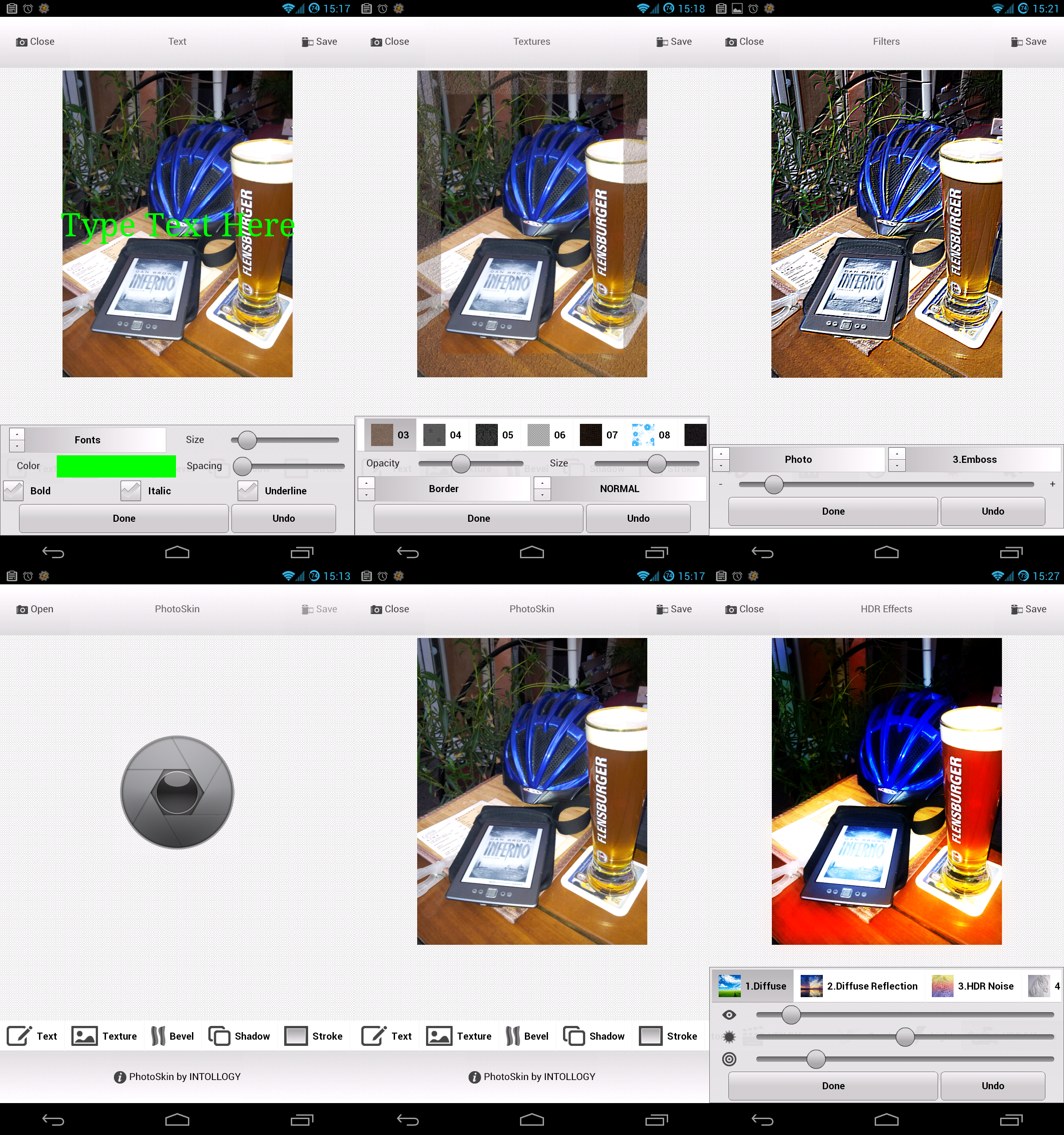Click Undo in HDR Effects panel
1064x1135 pixels.
coord(993,1086)
